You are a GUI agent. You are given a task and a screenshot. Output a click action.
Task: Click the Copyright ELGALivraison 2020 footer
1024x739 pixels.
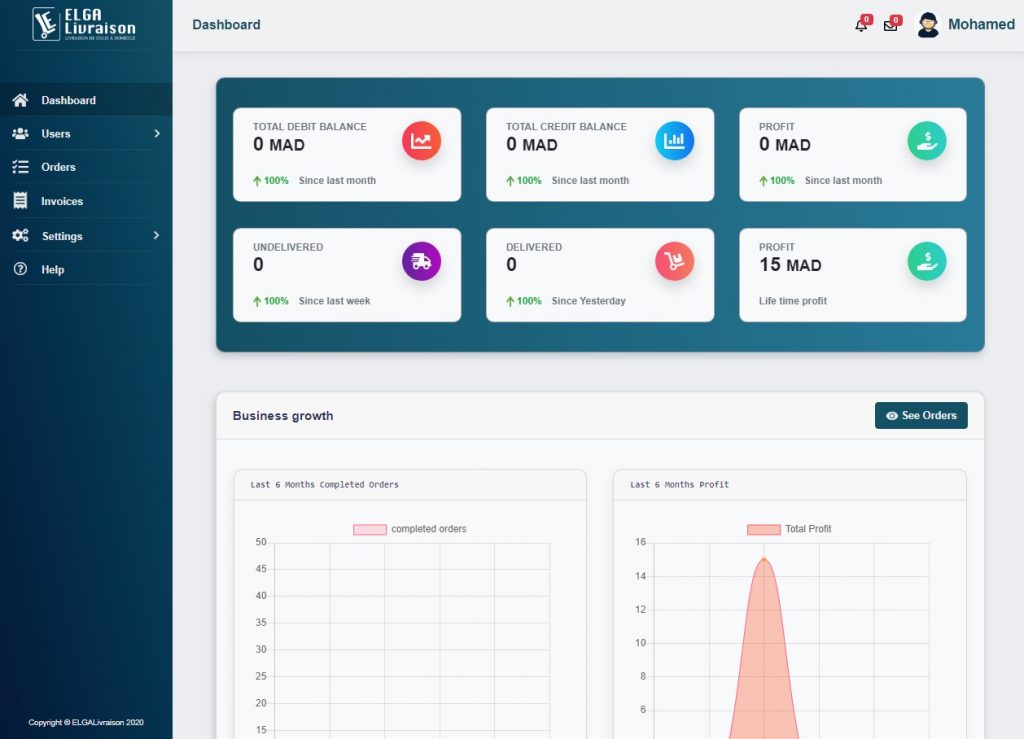click(x=86, y=722)
